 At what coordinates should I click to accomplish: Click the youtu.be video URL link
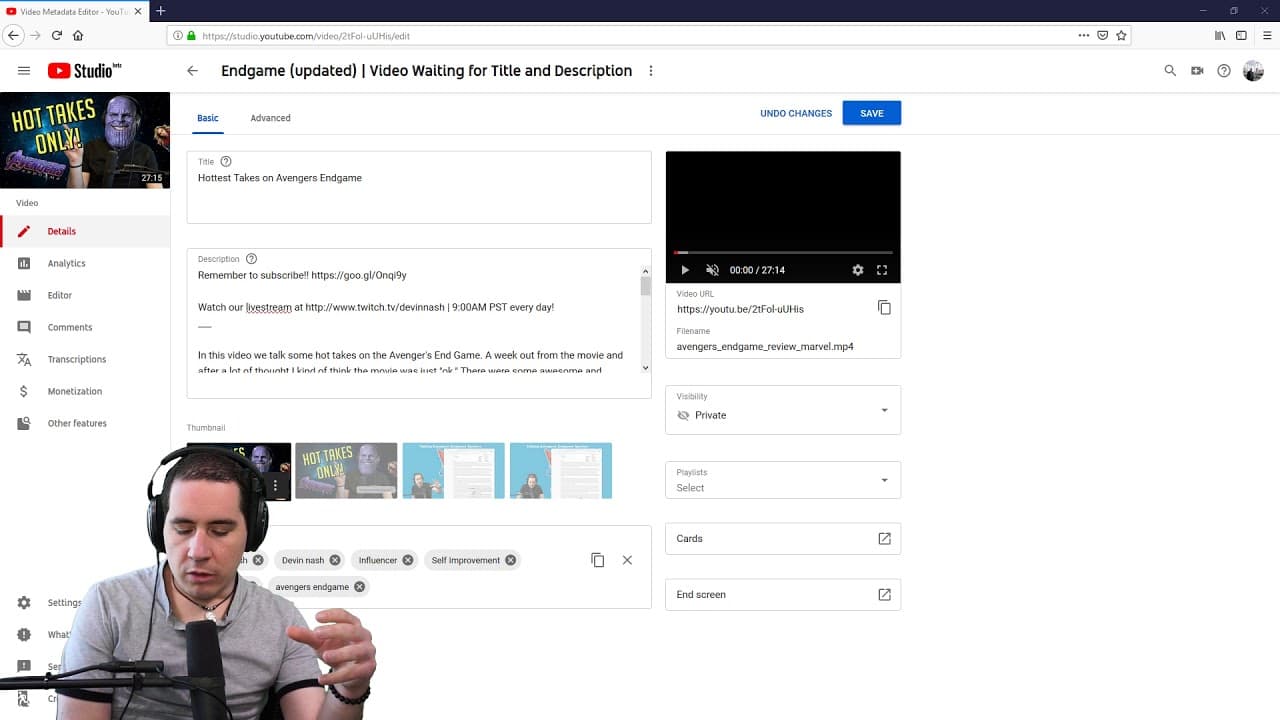[x=740, y=309]
